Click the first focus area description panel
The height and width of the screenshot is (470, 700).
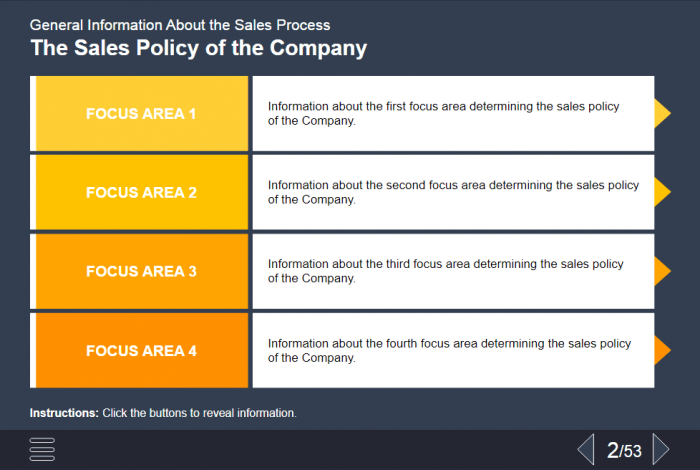[x=452, y=114]
